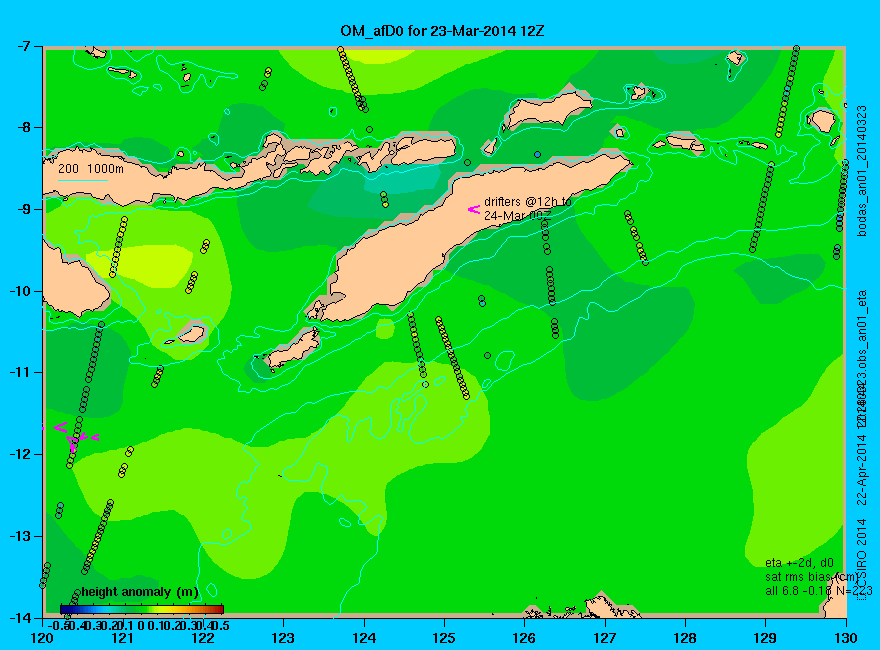Click the 'drifters @12h to' annotation text
880x650 pixels.
pyautogui.click(x=528, y=202)
